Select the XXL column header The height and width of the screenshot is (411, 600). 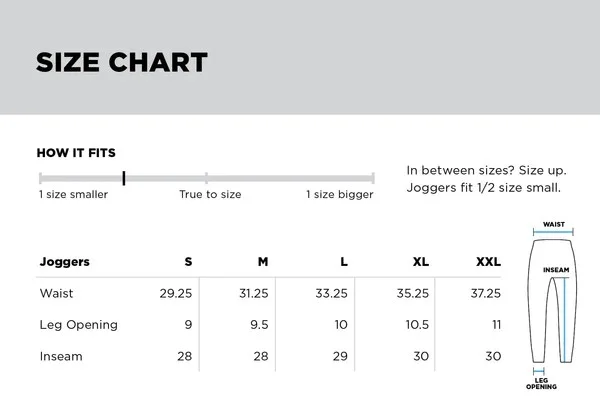[488, 262]
